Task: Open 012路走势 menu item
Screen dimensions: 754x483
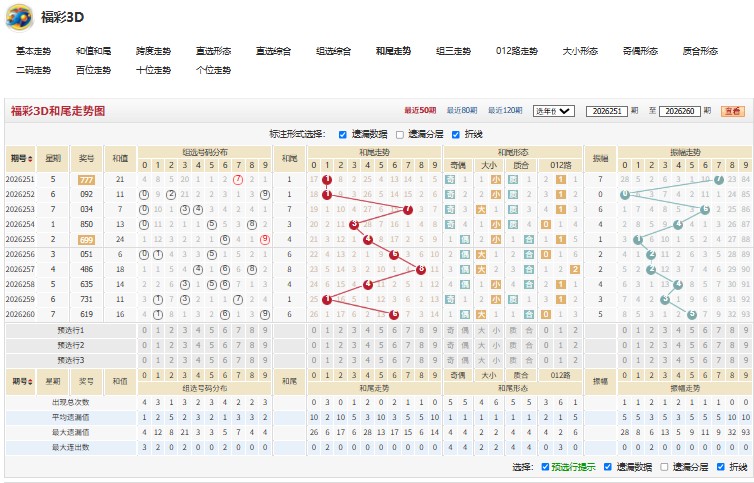Action: click(x=516, y=51)
